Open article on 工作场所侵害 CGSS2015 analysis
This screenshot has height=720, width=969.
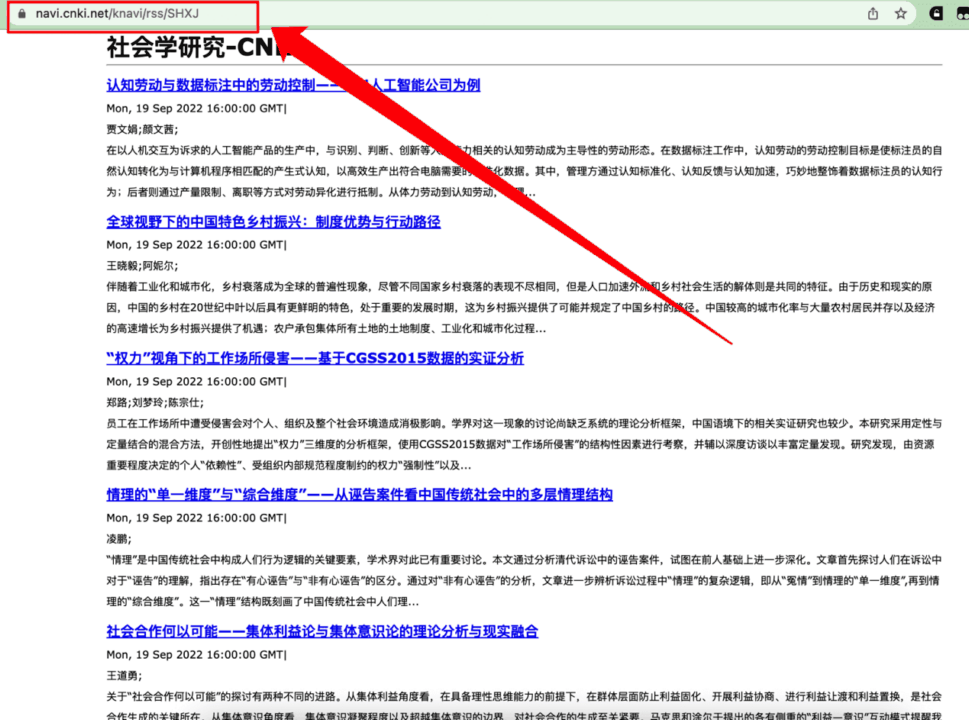pyautogui.click(x=315, y=358)
